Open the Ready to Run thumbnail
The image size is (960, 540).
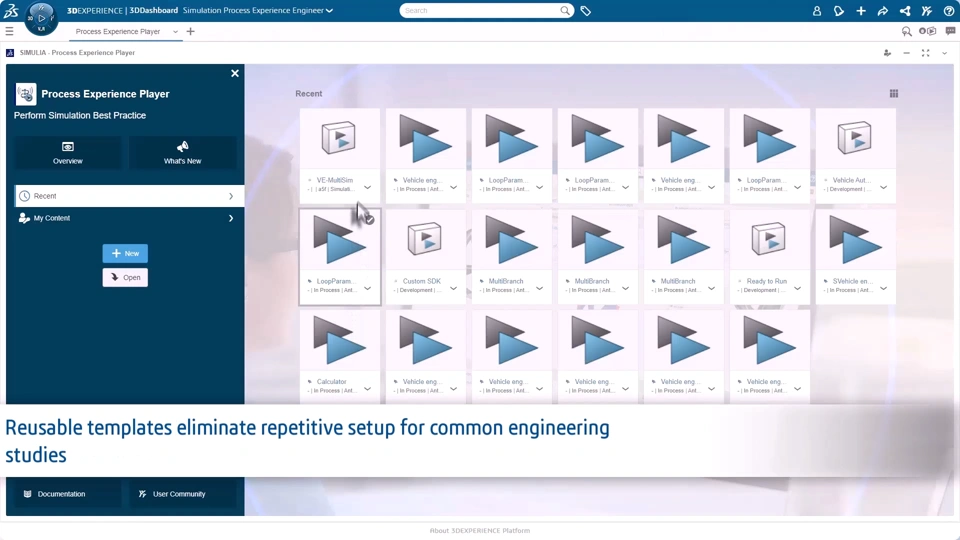pyautogui.click(x=770, y=239)
